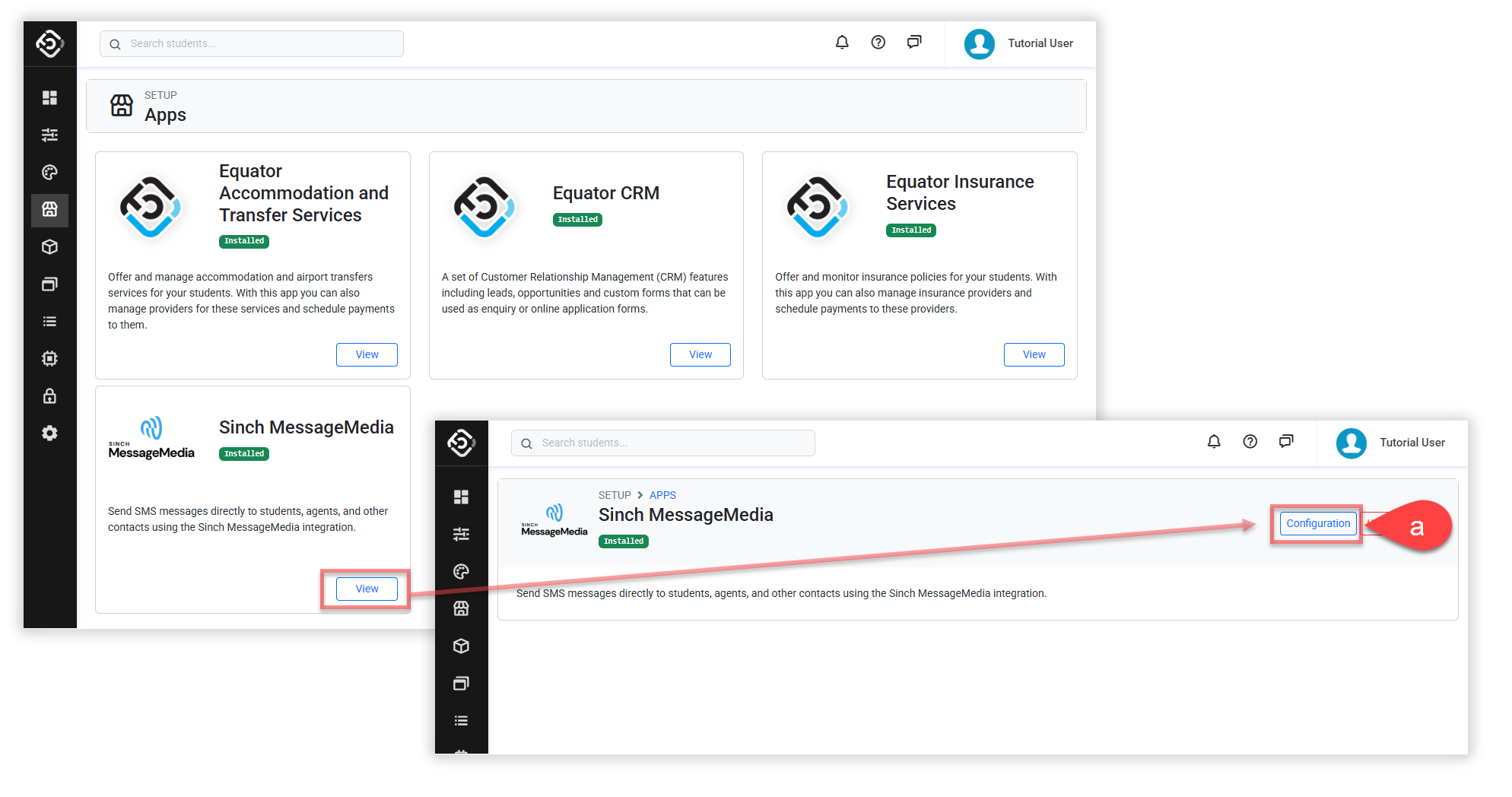This screenshot has height=797, width=1512.
Task: Open the palette theme icon in left sidebar
Action: point(49,173)
